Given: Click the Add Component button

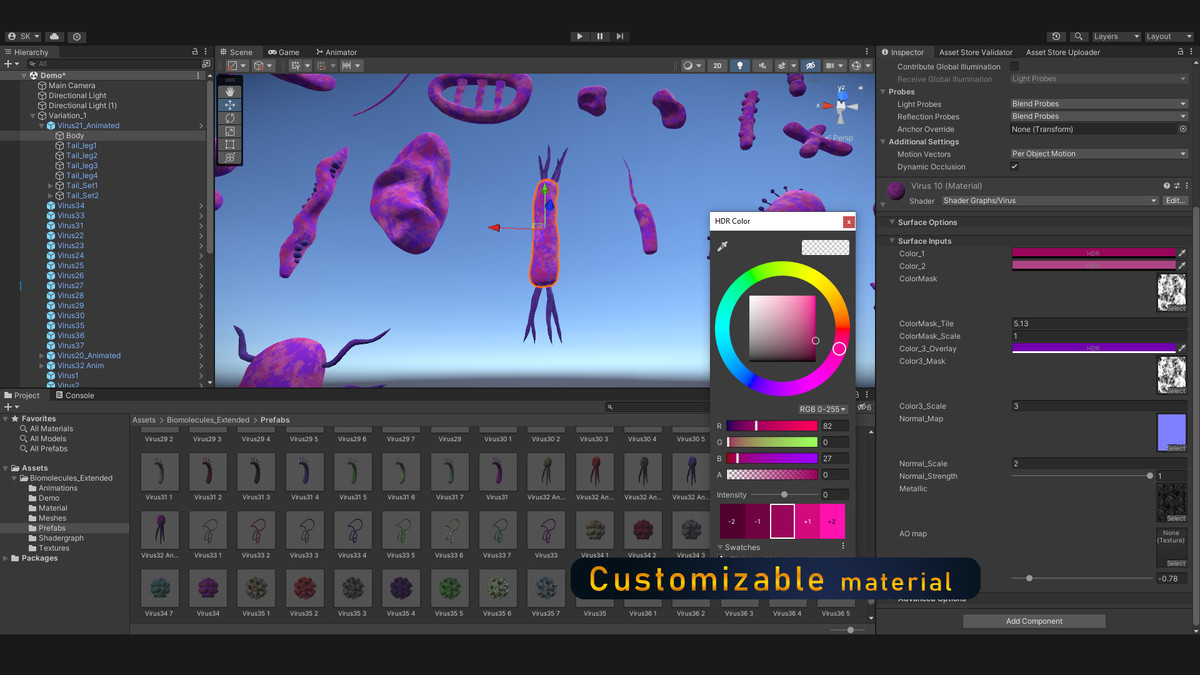Looking at the screenshot, I should [x=1034, y=621].
